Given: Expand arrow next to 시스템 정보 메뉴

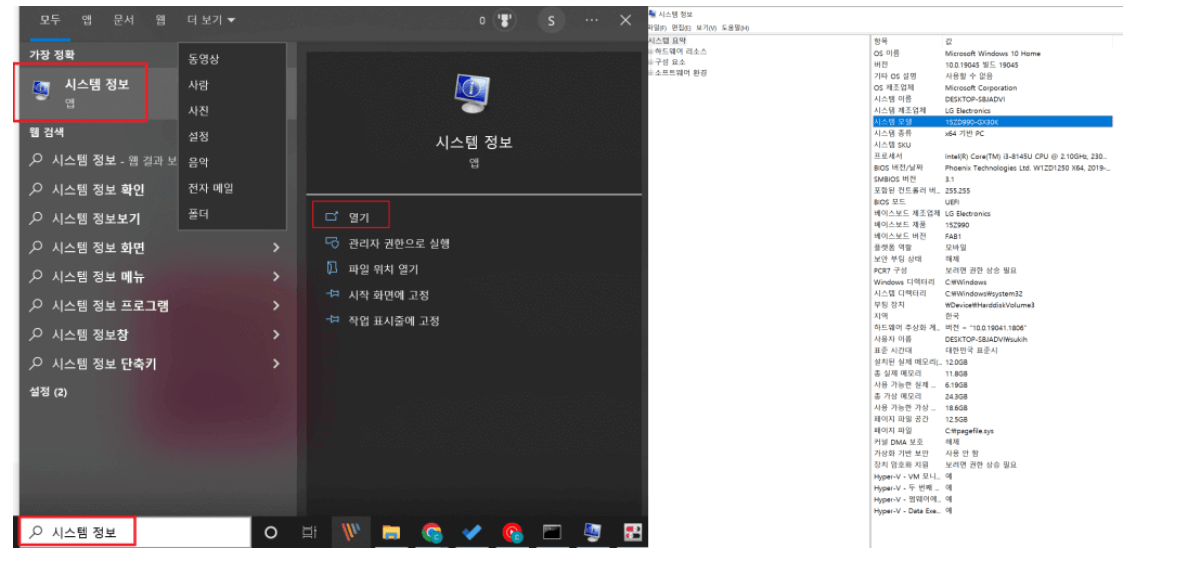Looking at the screenshot, I should pos(275,277).
